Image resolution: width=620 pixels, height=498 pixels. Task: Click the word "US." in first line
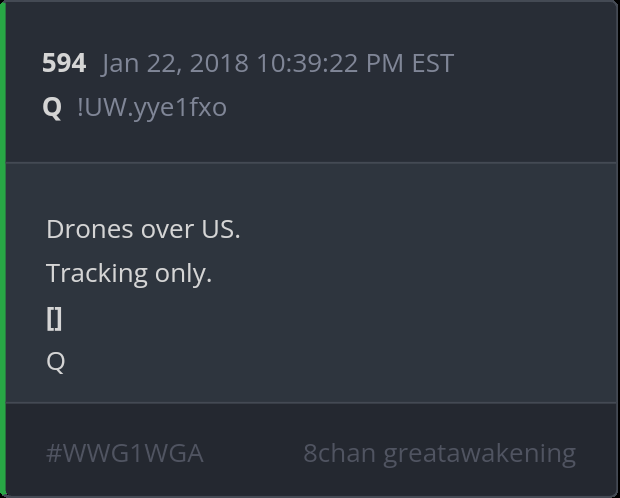click(218, 229)
